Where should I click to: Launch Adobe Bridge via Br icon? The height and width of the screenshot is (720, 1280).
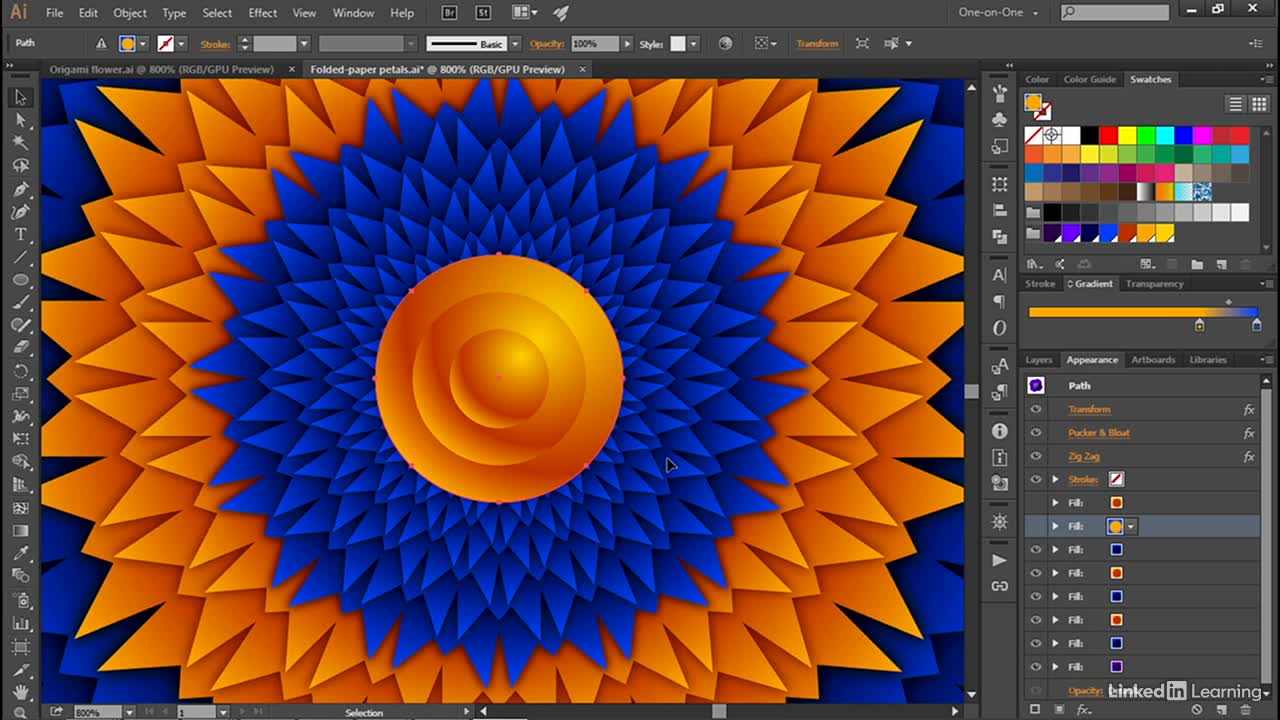pos(451,13)
